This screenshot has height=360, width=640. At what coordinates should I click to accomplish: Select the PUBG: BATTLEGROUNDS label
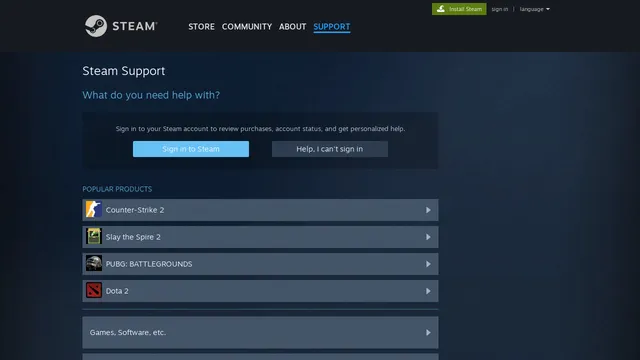point(149,264)
